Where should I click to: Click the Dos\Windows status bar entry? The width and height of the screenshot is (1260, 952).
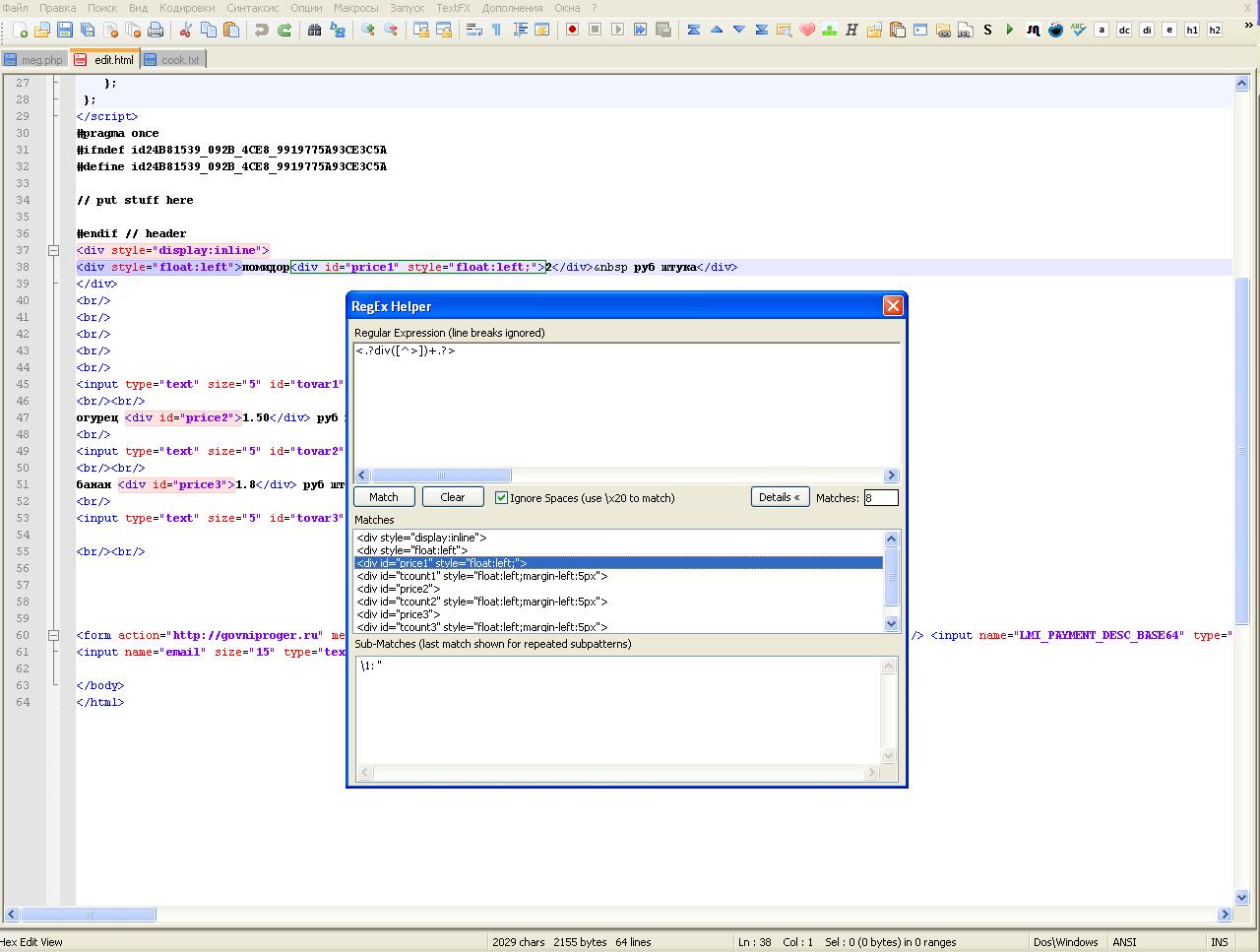coord(1065,942)
